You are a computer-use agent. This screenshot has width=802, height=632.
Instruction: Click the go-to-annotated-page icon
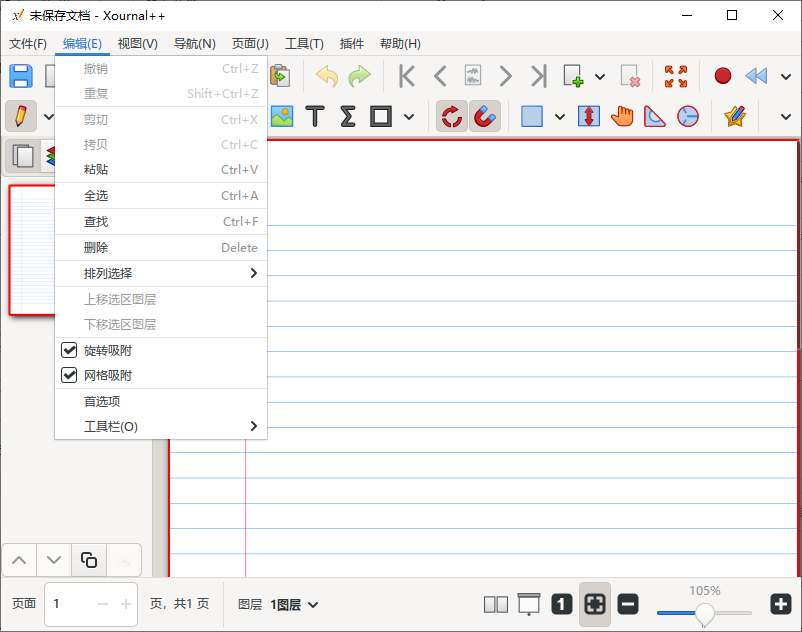473,76
